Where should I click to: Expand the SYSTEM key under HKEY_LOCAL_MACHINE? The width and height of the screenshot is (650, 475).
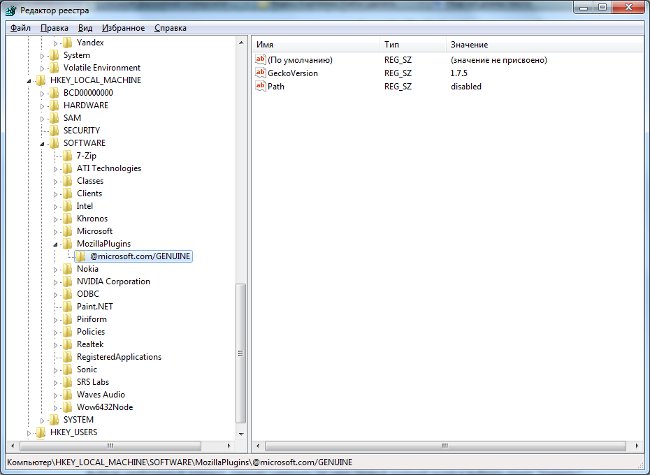[42, 420]
